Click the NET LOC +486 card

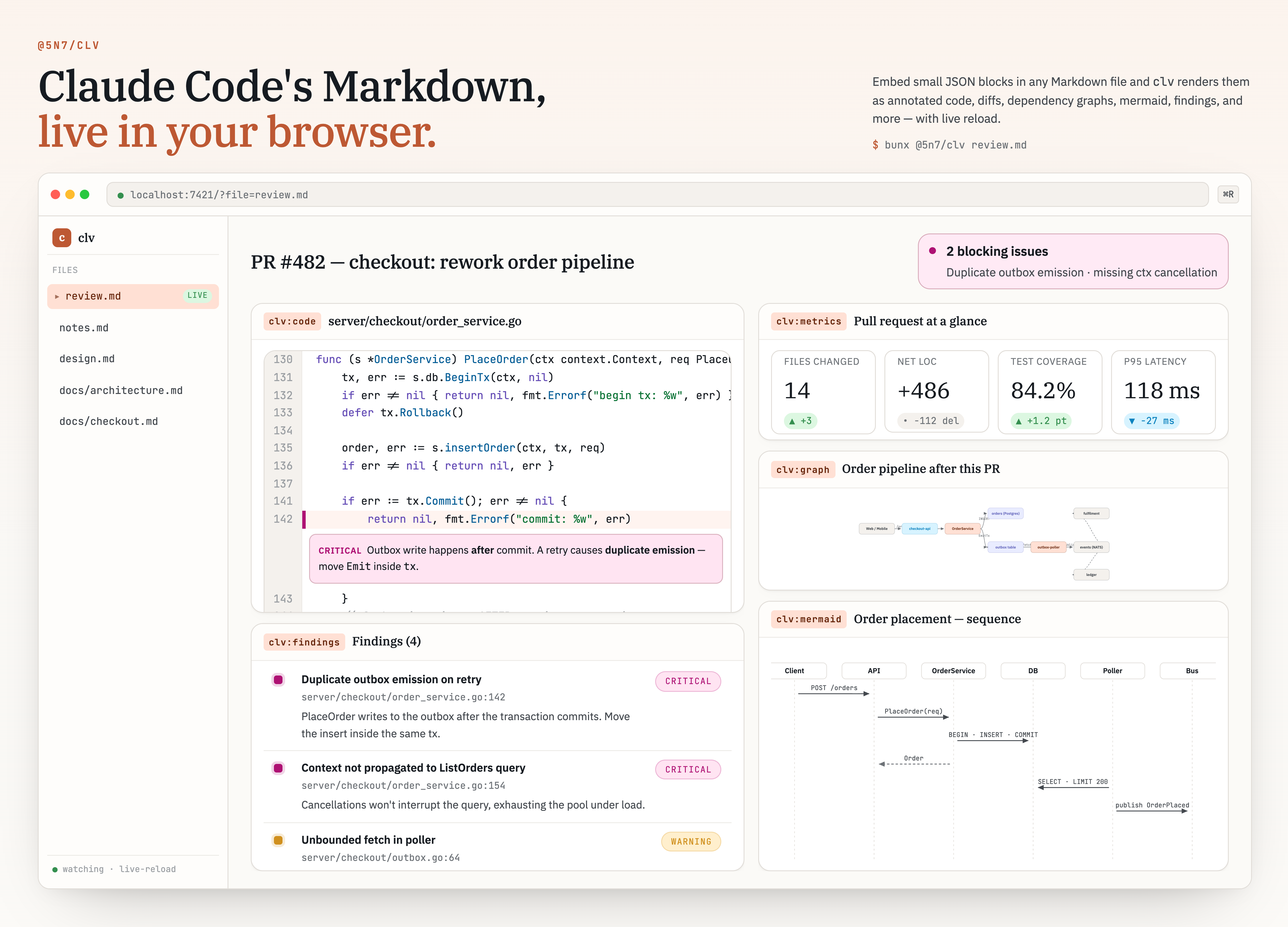click(x=937, y=392)
